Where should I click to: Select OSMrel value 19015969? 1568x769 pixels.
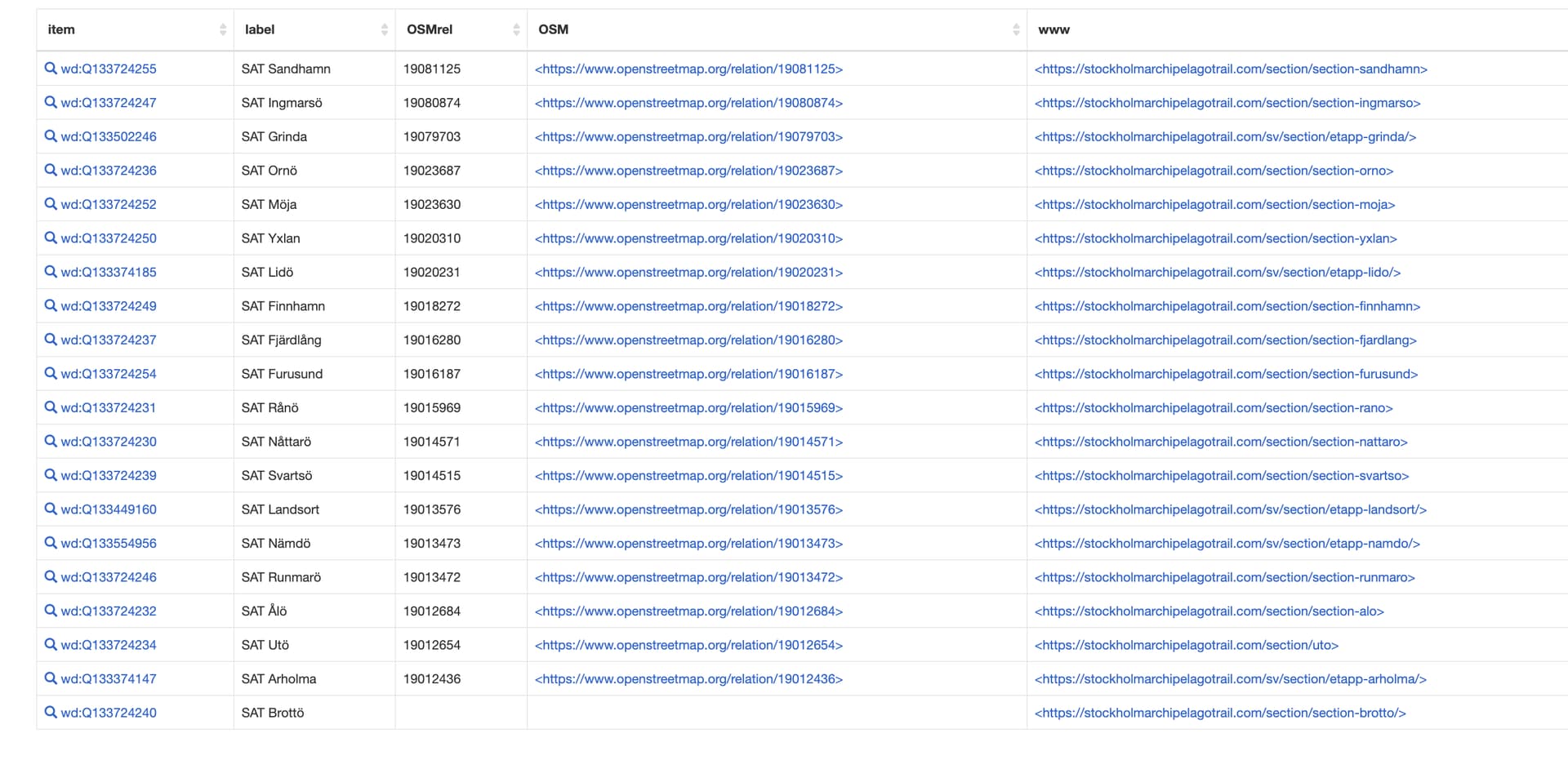click(432, 407)
